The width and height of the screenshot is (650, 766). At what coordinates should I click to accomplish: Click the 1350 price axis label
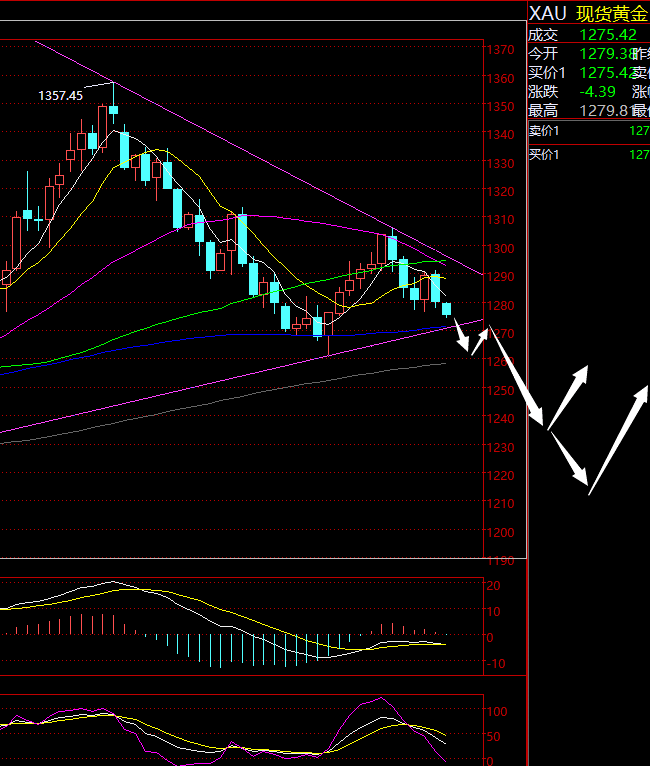tap(501, 106)
